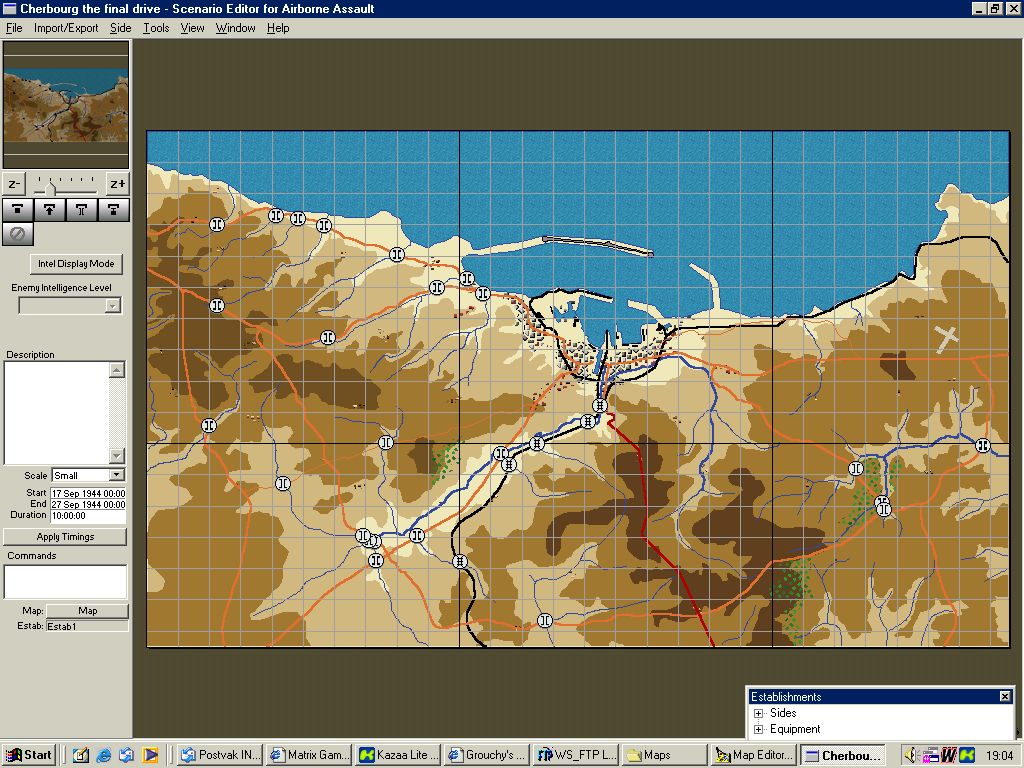Close the Establishments panel
Viewport: 1024px width, 768px height.
point(1005,697)
